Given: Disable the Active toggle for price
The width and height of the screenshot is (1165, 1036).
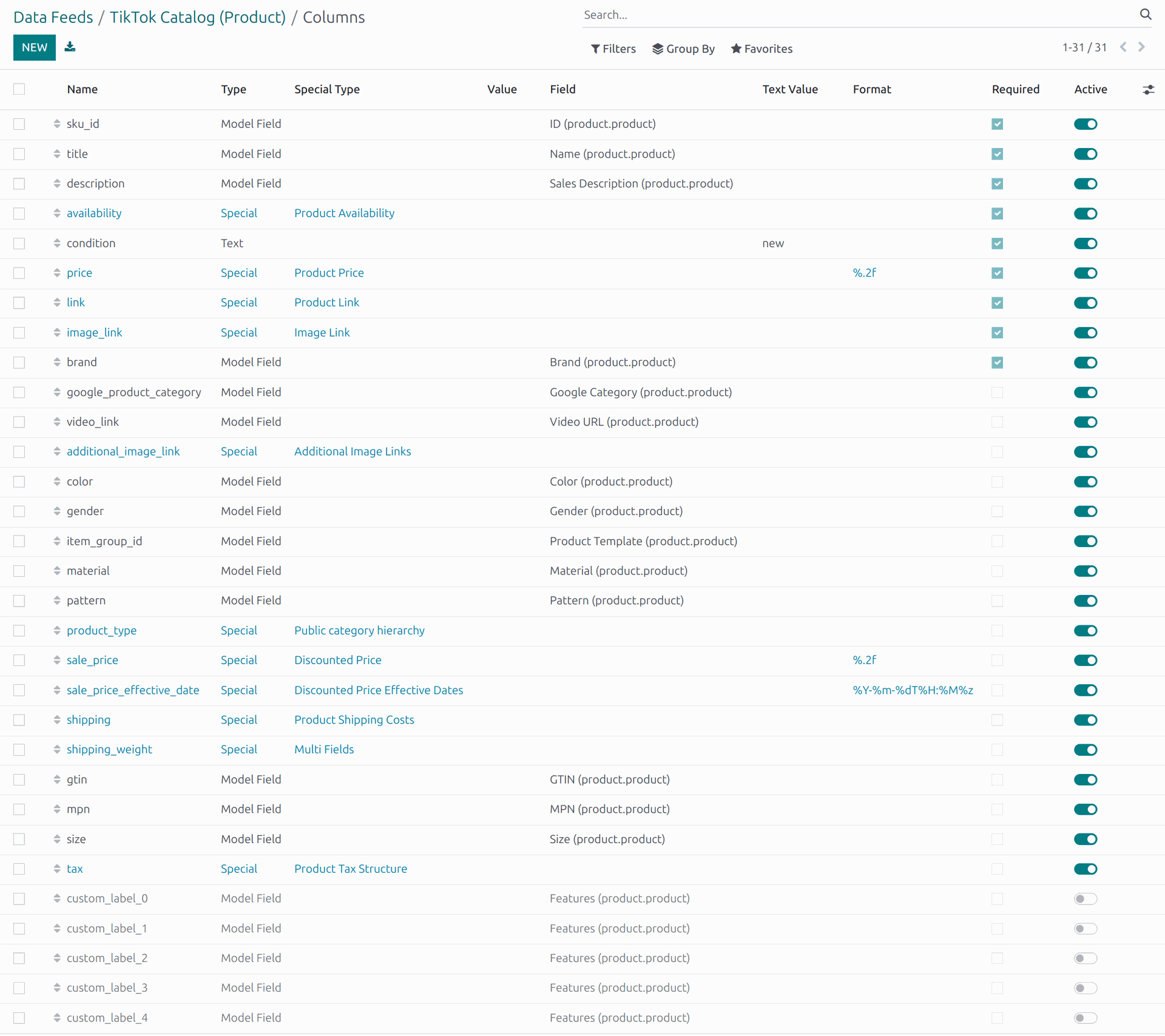Looking at the screenshot, I should pos(1086,273).
